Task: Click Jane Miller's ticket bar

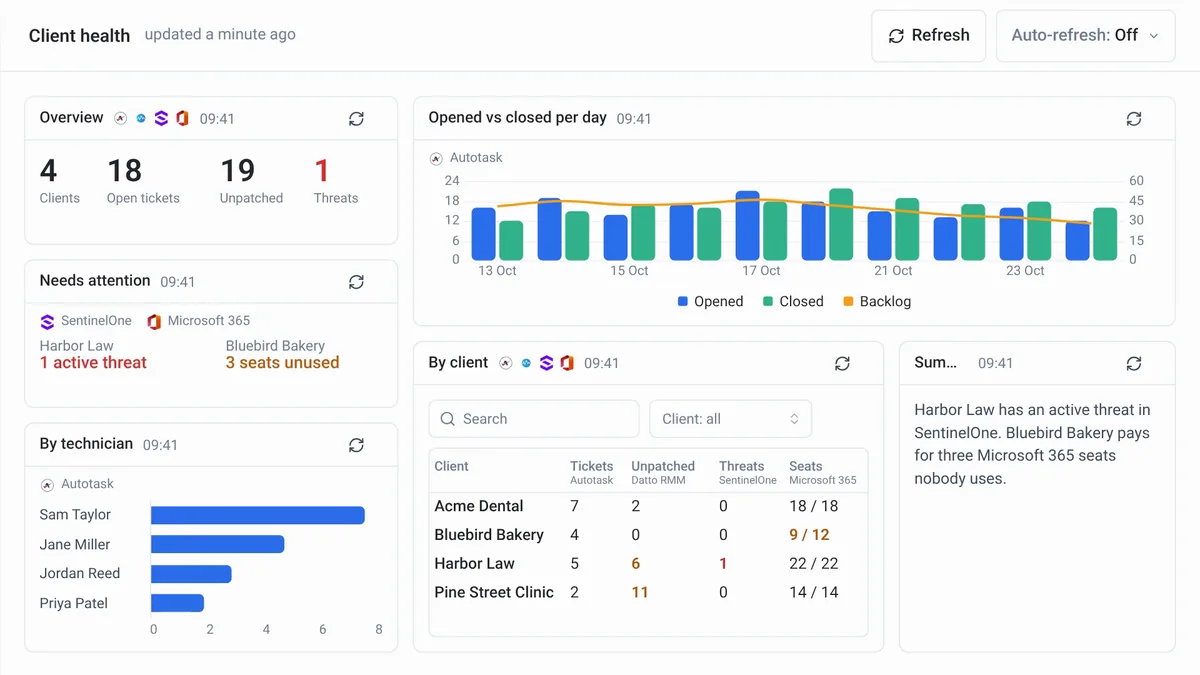Action: pos(218,544)
